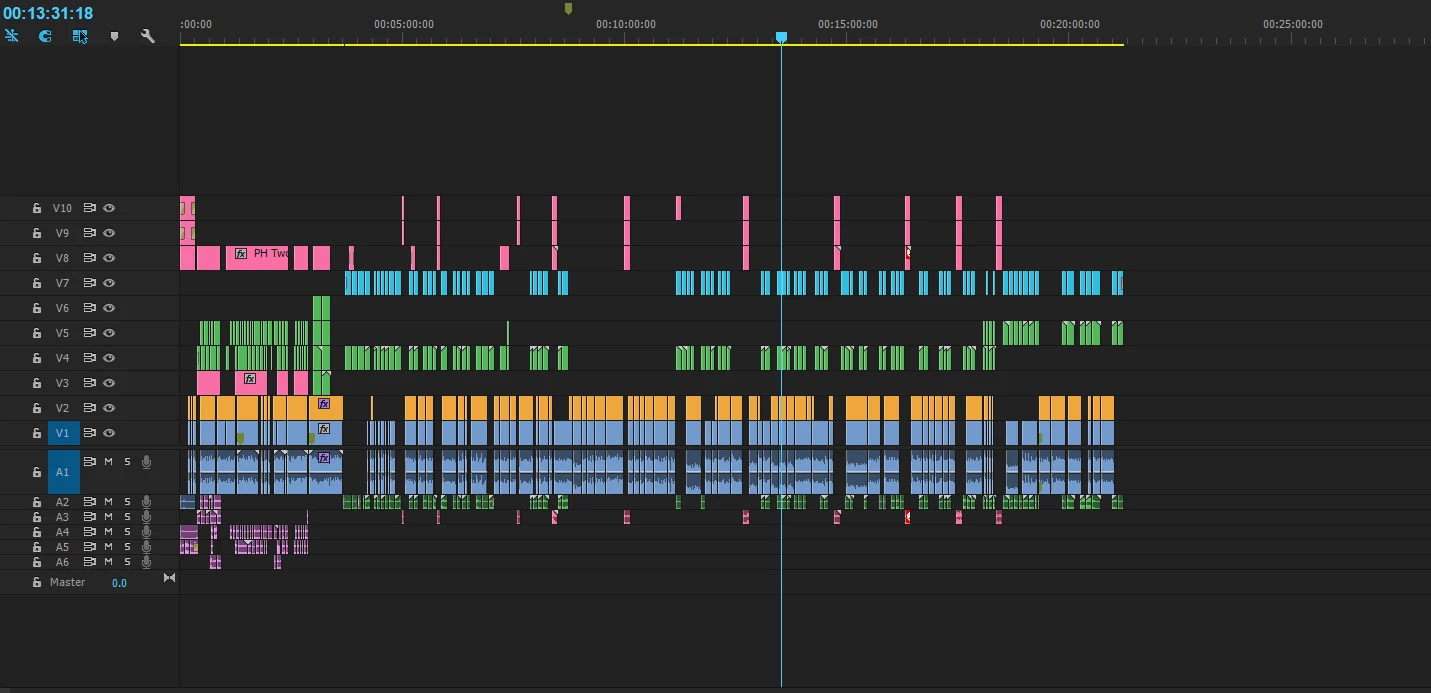Screen dimensions: 1431x693
Task: Enable voice-over record on A1
Action: pyautogui.click(x=146, y=461)
